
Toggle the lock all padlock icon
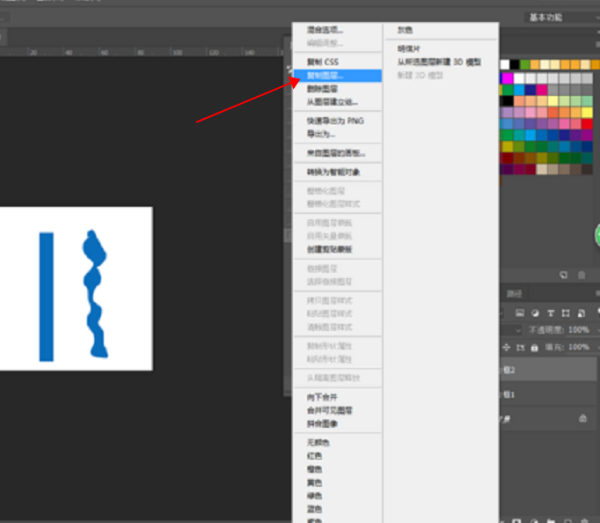pyautogui.click(x=534, y=347)
